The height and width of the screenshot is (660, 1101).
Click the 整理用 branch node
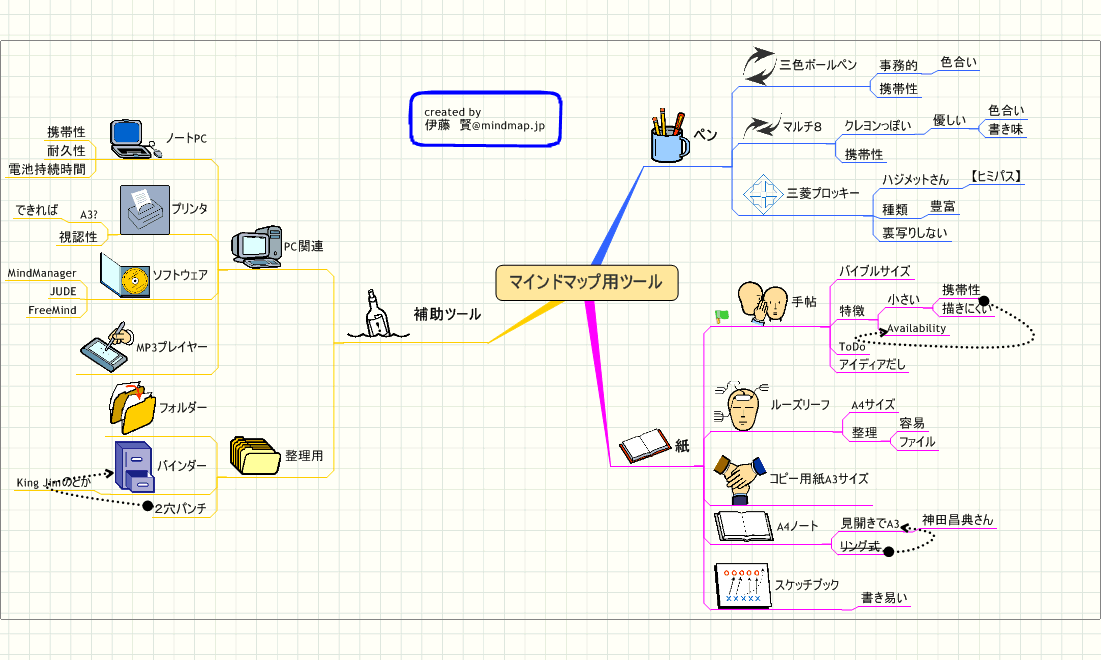[305, 455]
